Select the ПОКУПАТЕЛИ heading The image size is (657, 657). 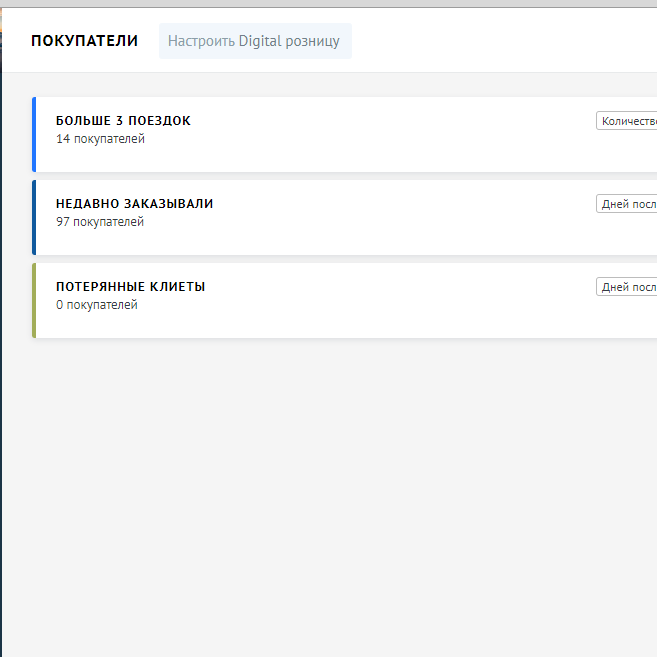85,41
